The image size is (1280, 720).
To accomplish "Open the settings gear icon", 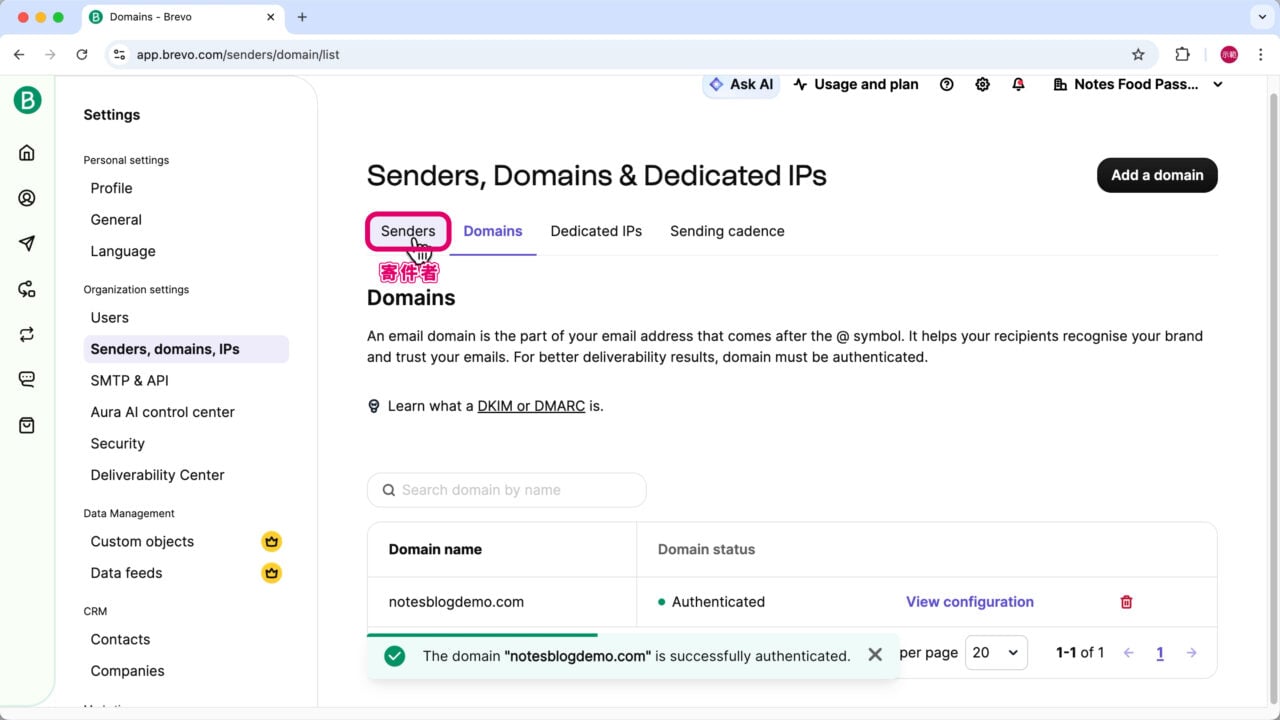I will tap(982, 85).
